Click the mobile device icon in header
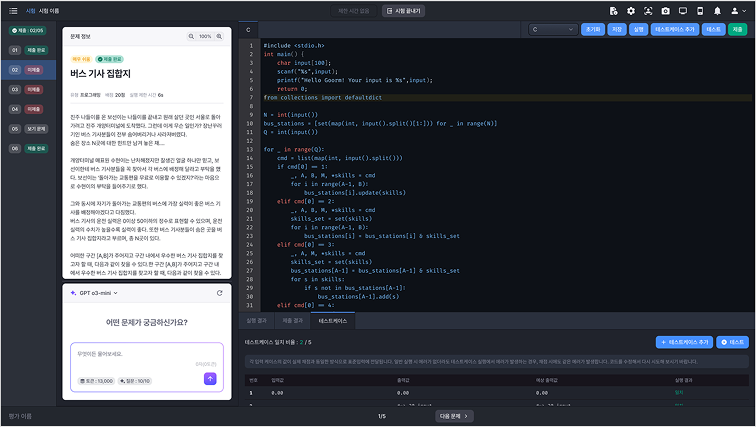The width and height of the screenshot is (756, 427). pos(699,10)
